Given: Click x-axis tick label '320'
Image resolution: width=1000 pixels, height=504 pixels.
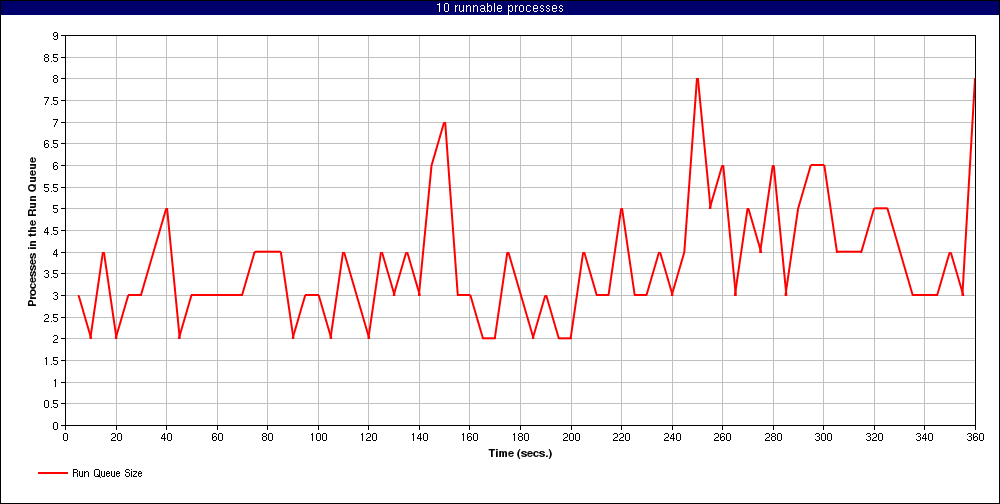Looking at the screenshot, I should point(874,437).
